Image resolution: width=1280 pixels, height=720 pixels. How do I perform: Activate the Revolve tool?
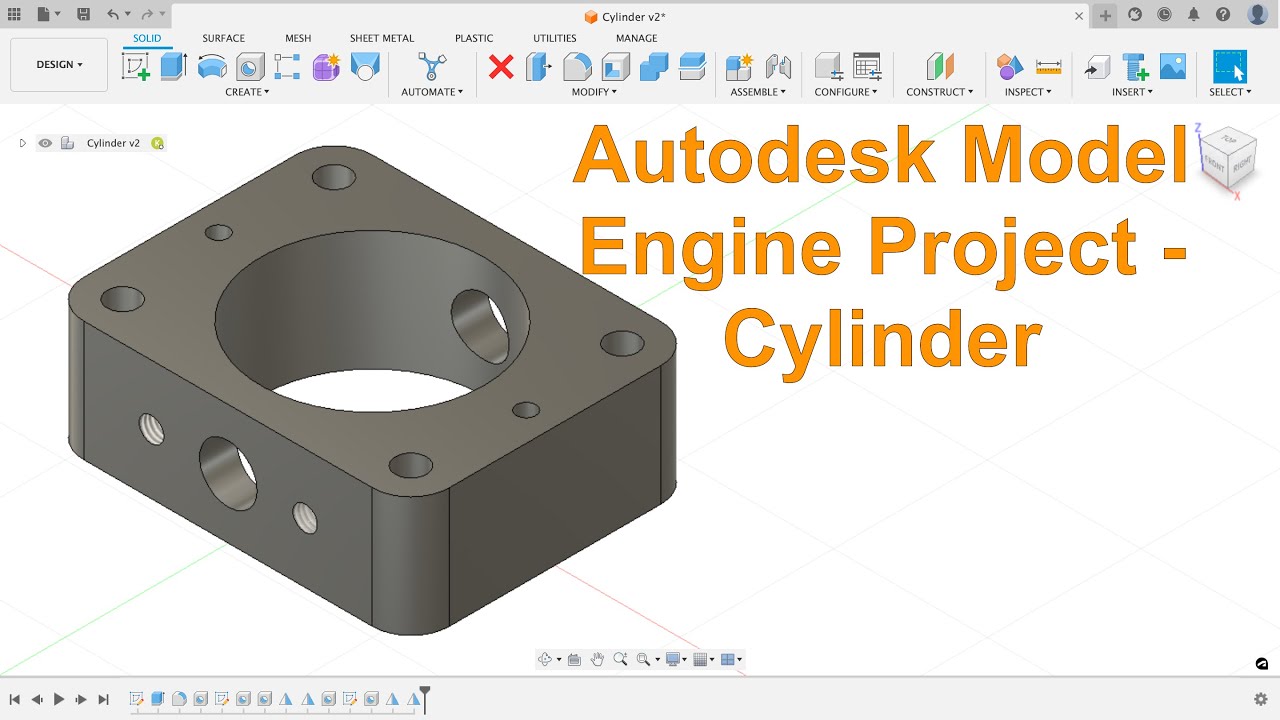pyautogui.click(x=212, y=67)
